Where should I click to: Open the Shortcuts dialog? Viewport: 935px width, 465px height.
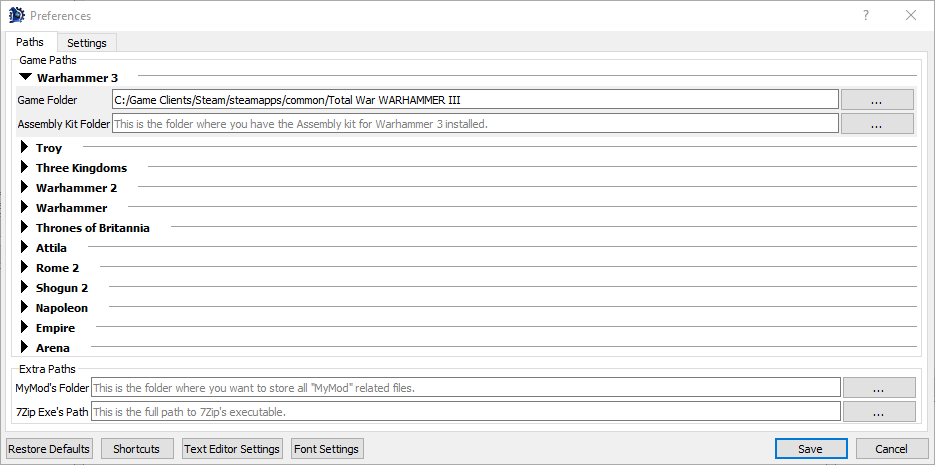(x=137, y=449)
